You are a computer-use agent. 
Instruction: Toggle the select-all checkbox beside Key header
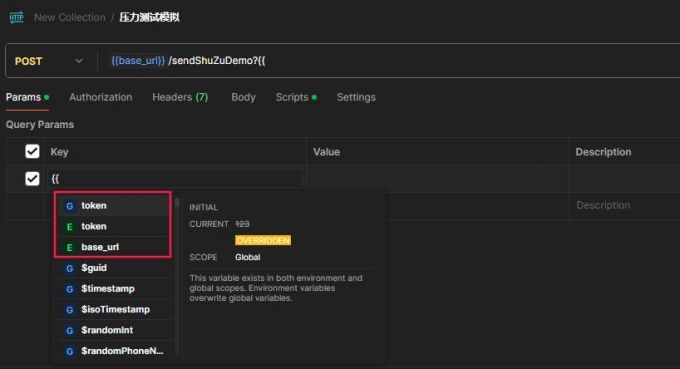point(32,151)
